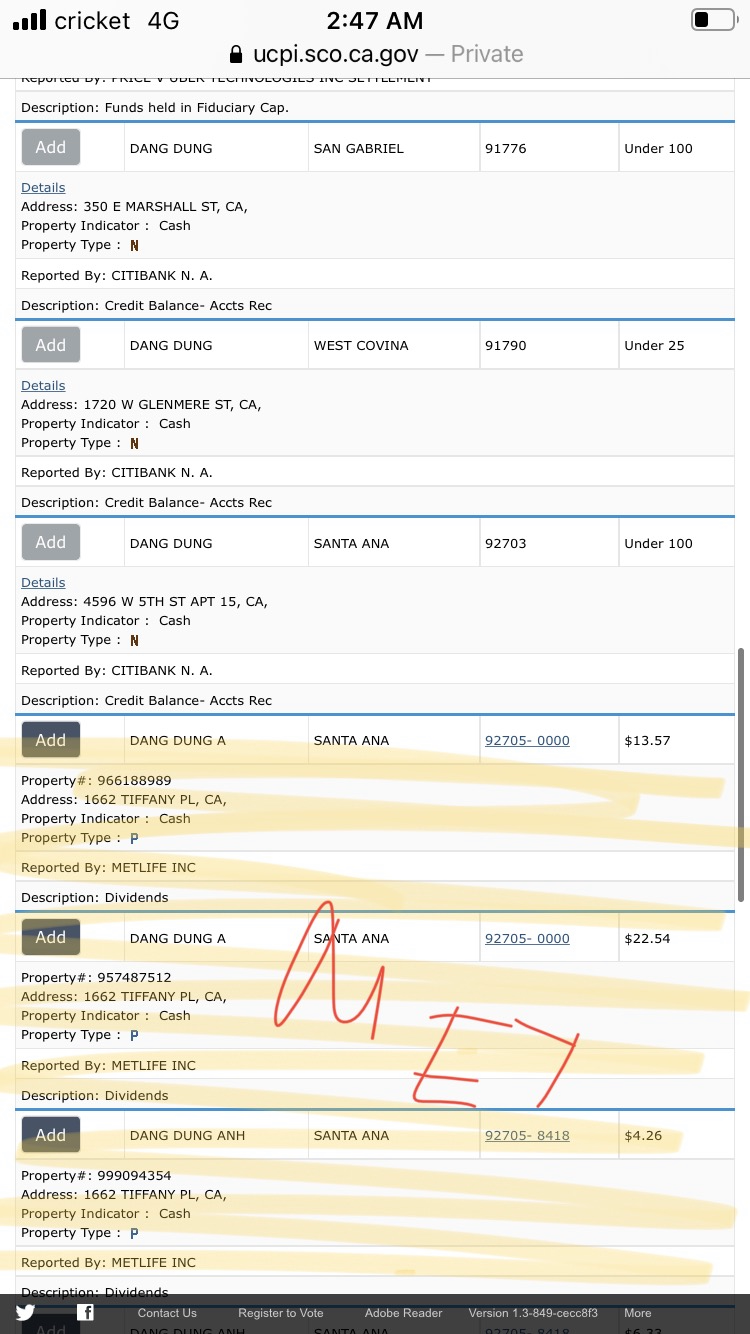
Task: Select zip code '92703'
Action: [505, 543]
